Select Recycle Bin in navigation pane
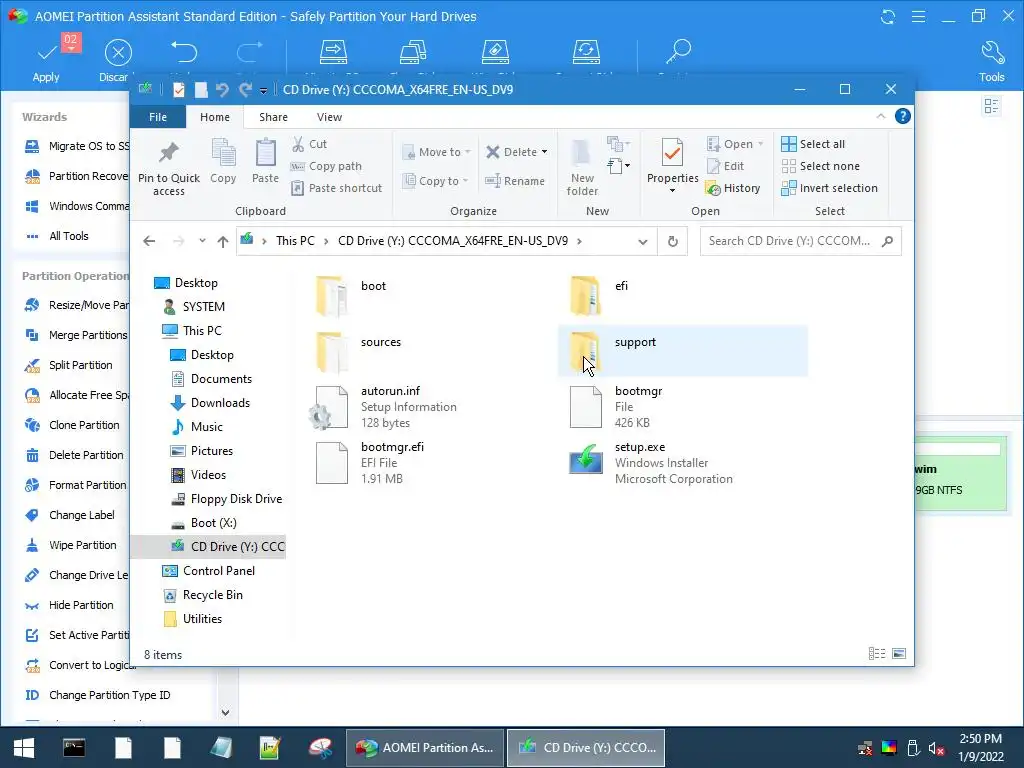Image resolution: width=1024 pixels, height=768 pixels. [212, 595]
